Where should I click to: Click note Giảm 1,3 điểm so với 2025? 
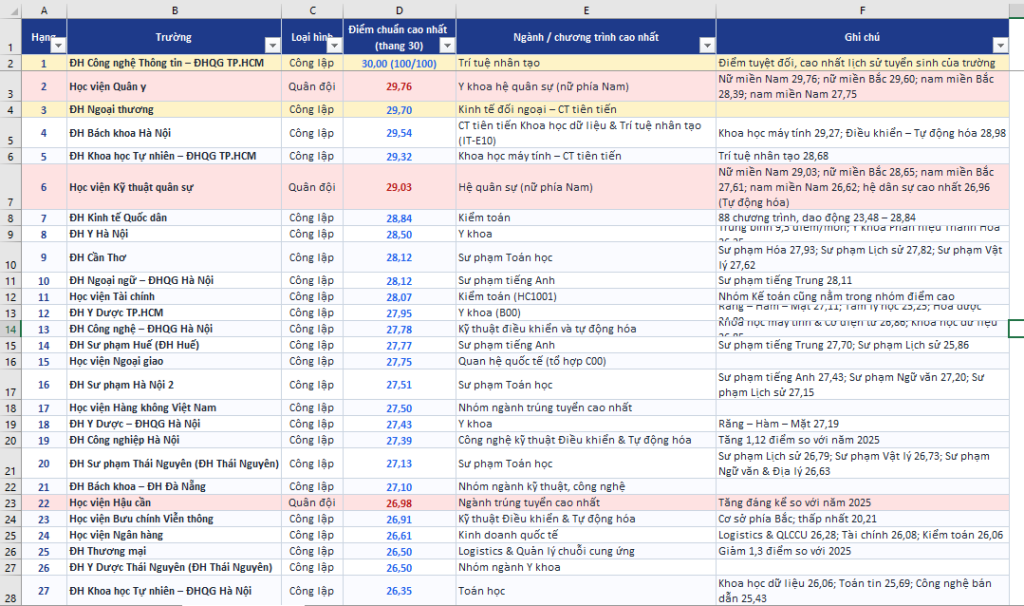tap(862, 551)
